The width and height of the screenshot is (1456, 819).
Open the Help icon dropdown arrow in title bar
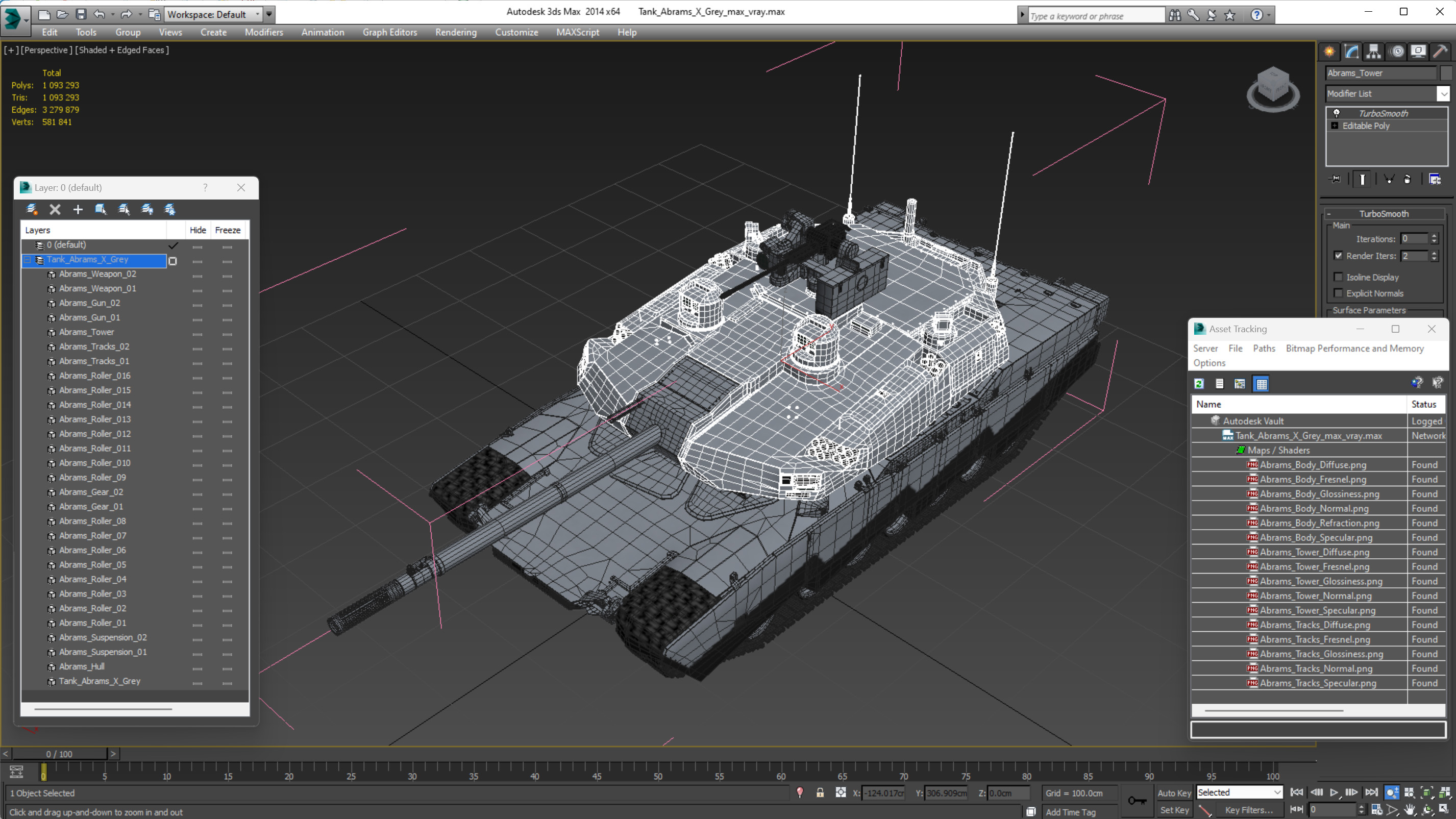(1269, 15)
